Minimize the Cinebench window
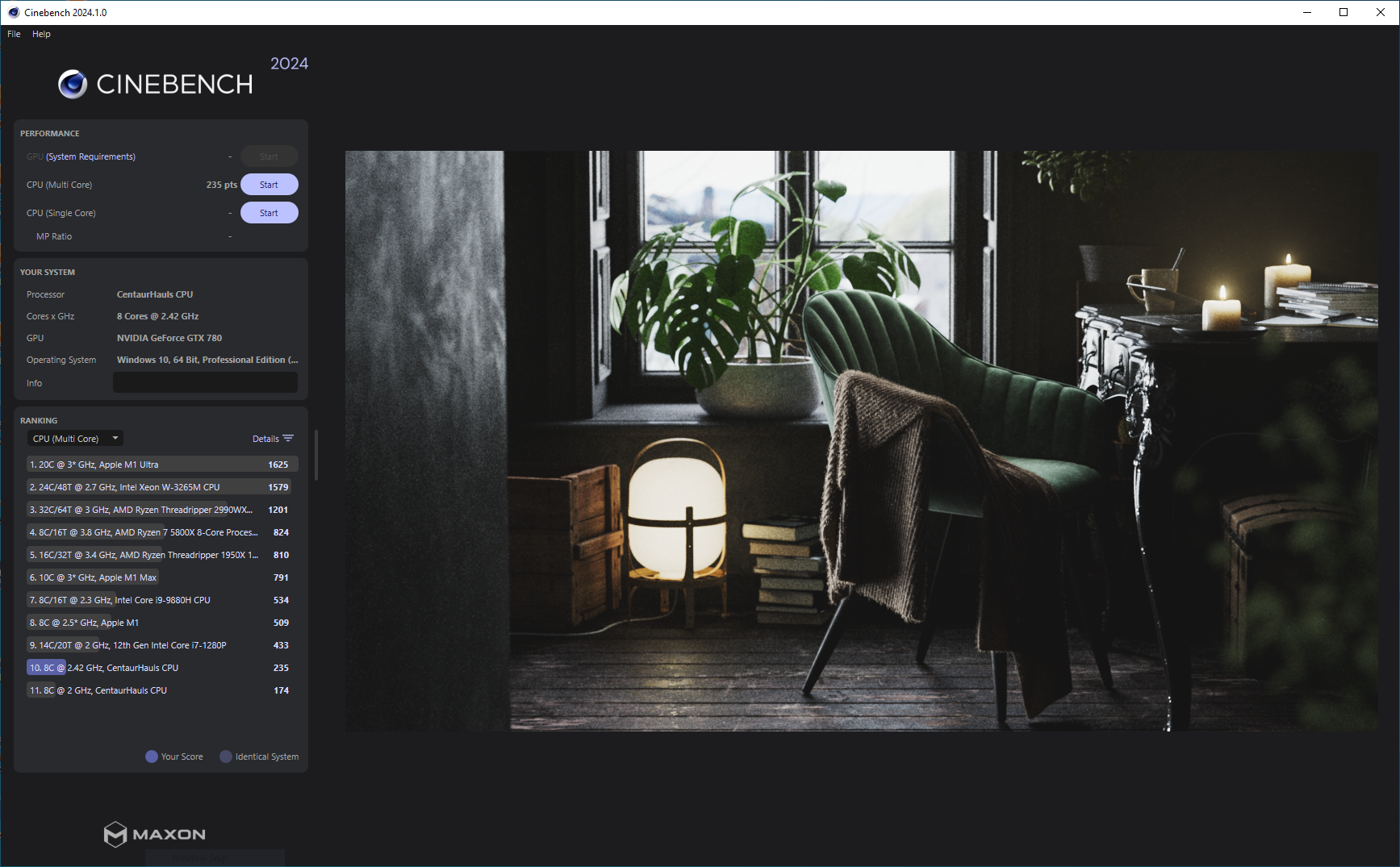 (x=1307, y=12)
